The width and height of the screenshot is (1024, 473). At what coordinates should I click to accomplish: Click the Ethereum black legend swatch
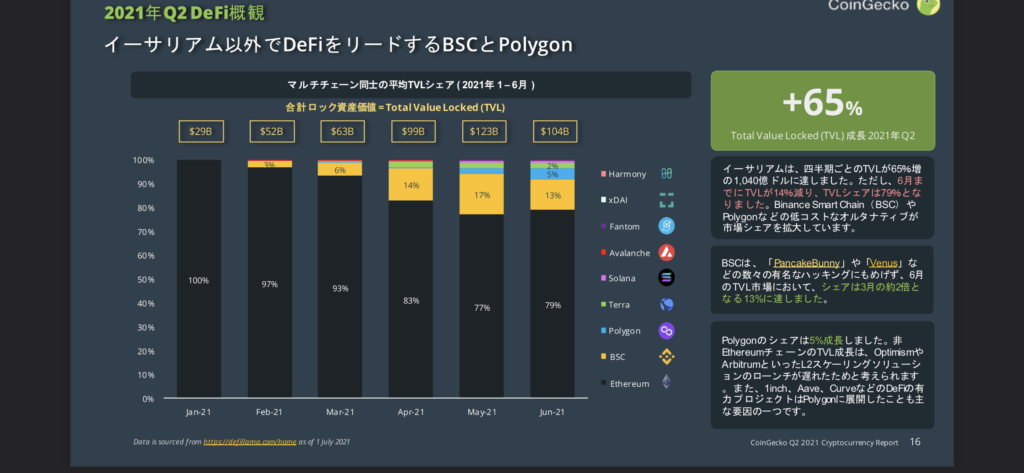603,383
